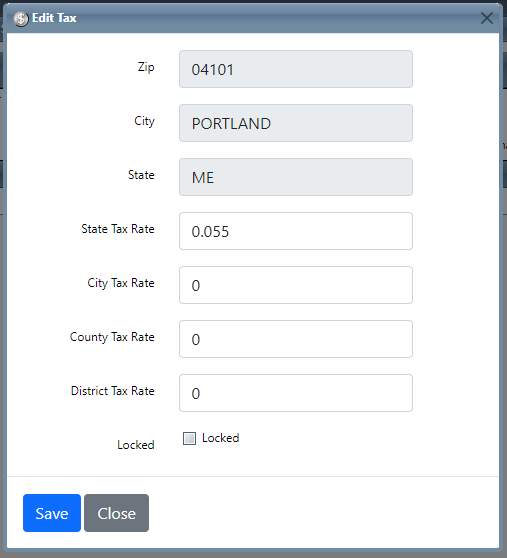The height and width of the screenshot is (558, 507).
Task: Close the Edit Tax dialog with X
Action: point(486,18)
